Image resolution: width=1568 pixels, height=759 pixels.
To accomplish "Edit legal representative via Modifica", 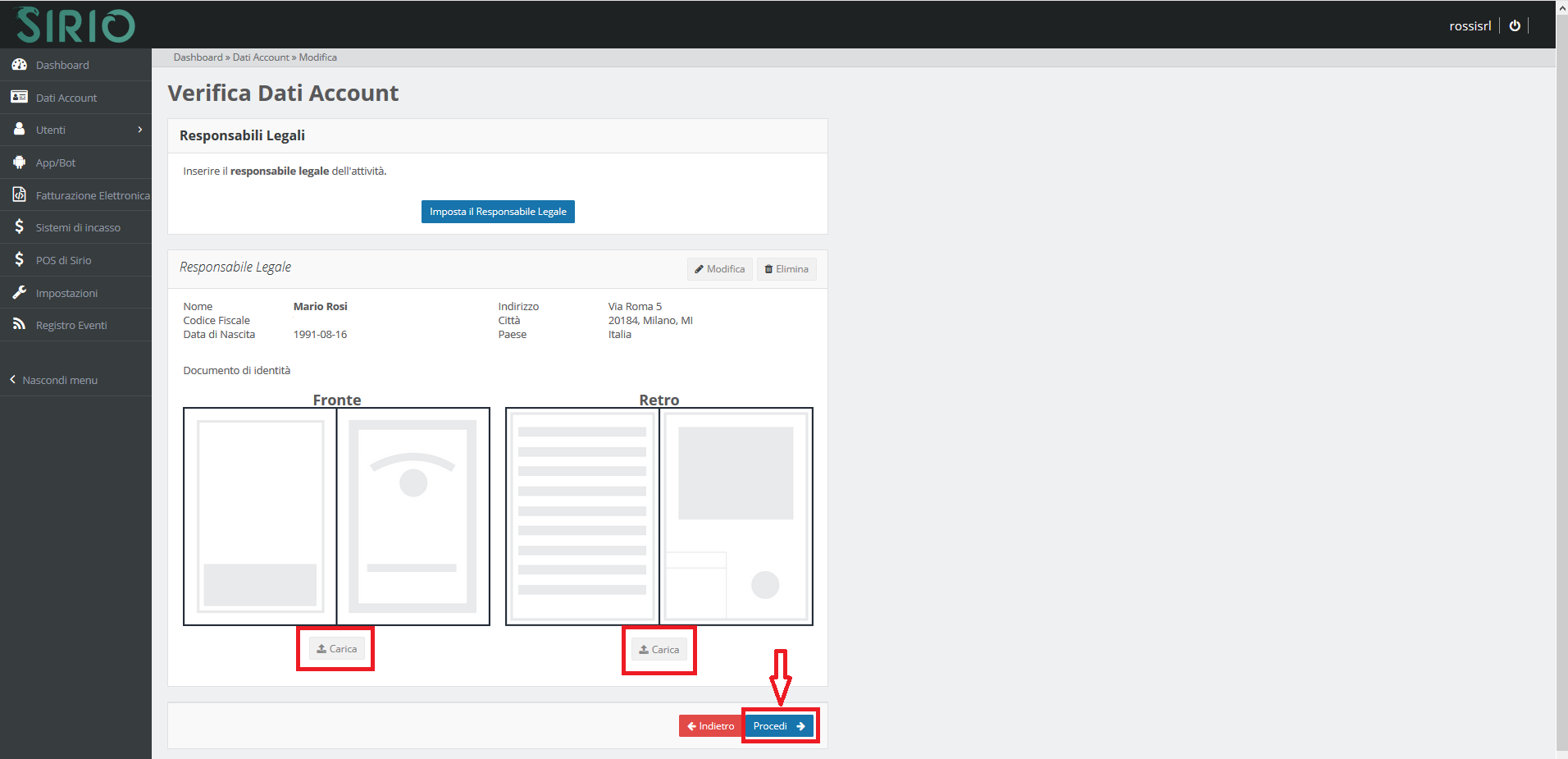I will click(719, 269).
